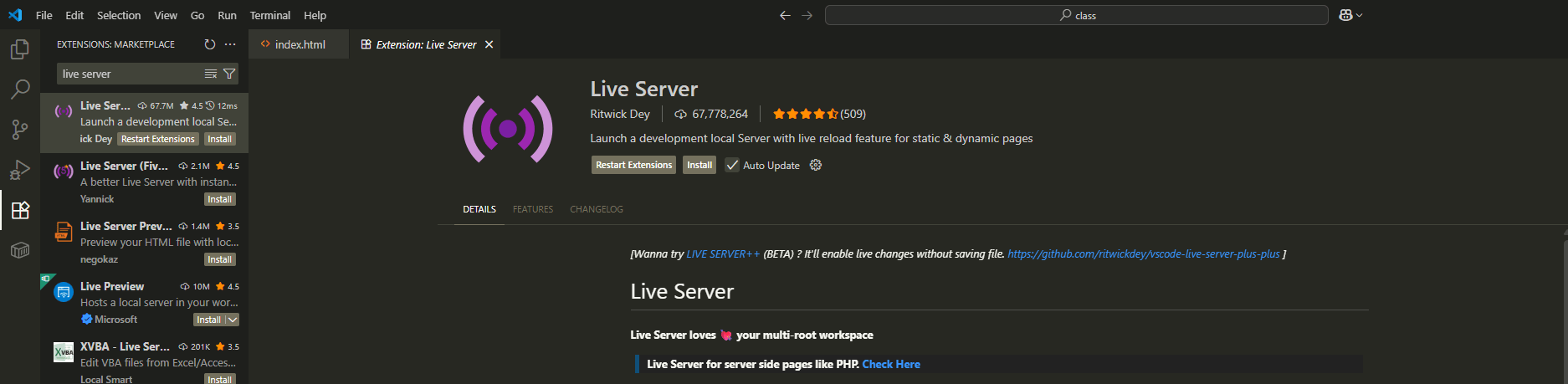Viewport: 1568px width, 384px height.
Task: Click Restart Extensions on extension page
Action: coord(634,166)
